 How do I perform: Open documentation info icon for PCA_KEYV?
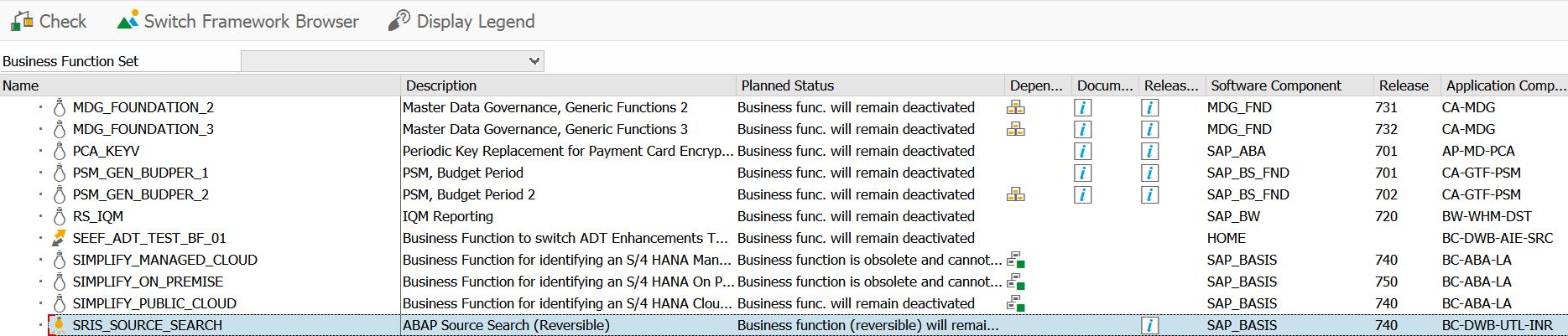click(1083, 151)
